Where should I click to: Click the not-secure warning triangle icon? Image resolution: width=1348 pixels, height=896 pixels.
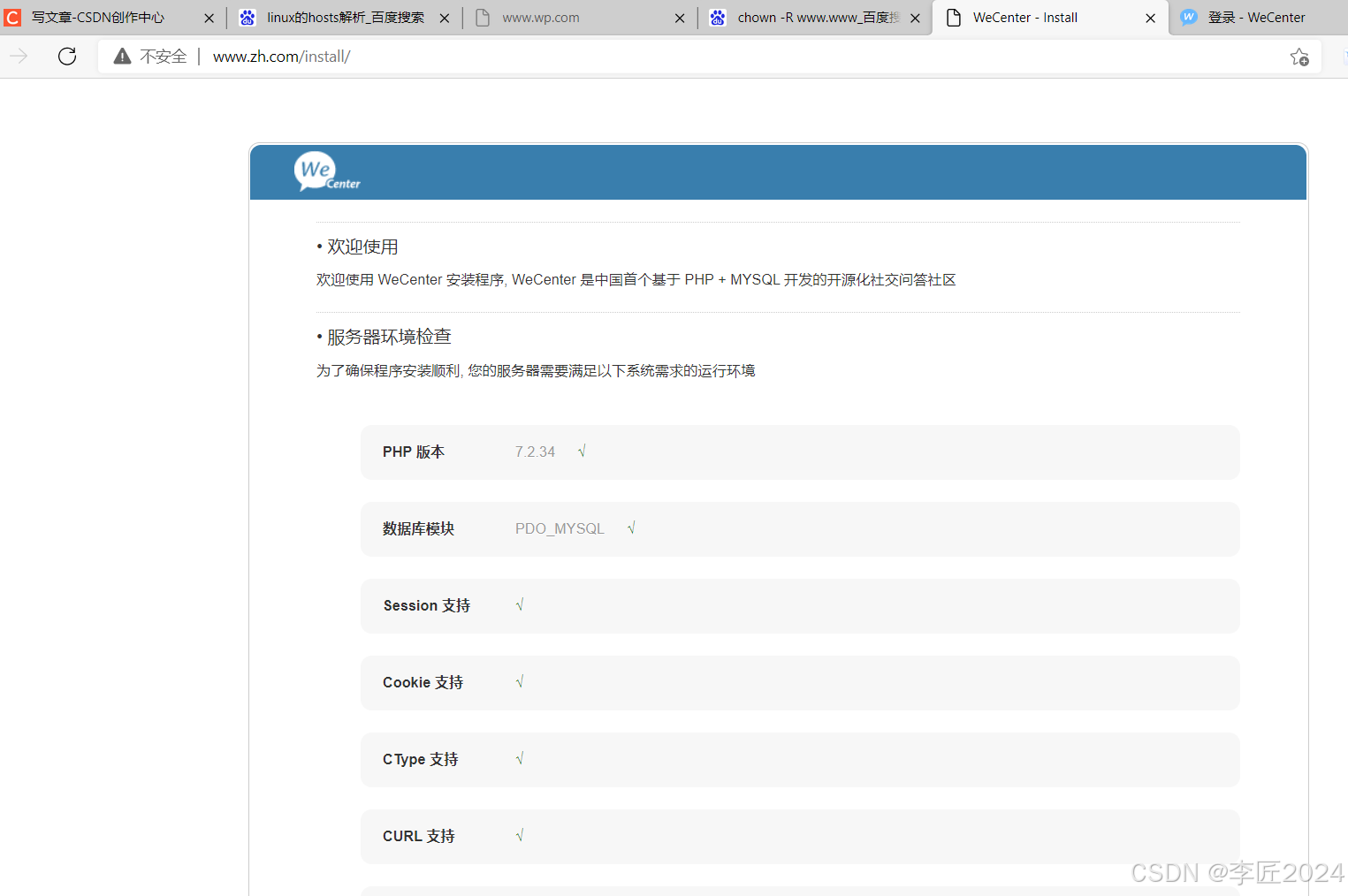click(122, 57)
